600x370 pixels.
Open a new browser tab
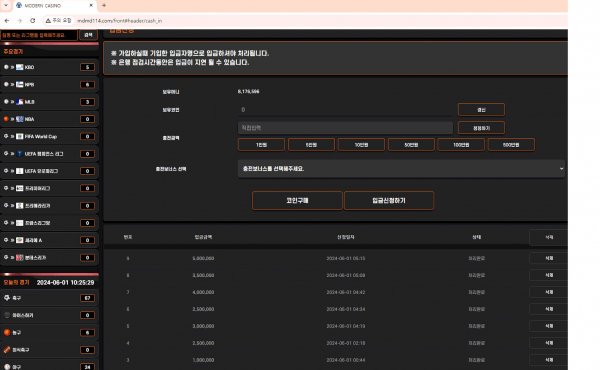point(104,5)
